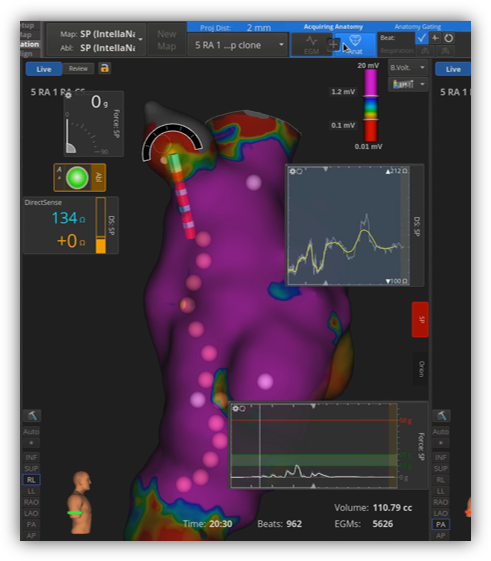Click the circle icon in Force graph
This screenshot has height=561, width=491.
click(x=242, y=409)
